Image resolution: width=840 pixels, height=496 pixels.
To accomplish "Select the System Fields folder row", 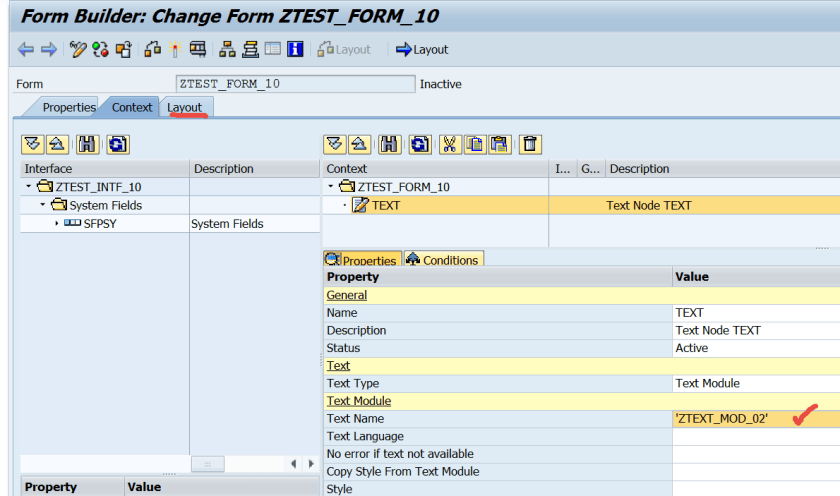I will [x=104, y=205].
